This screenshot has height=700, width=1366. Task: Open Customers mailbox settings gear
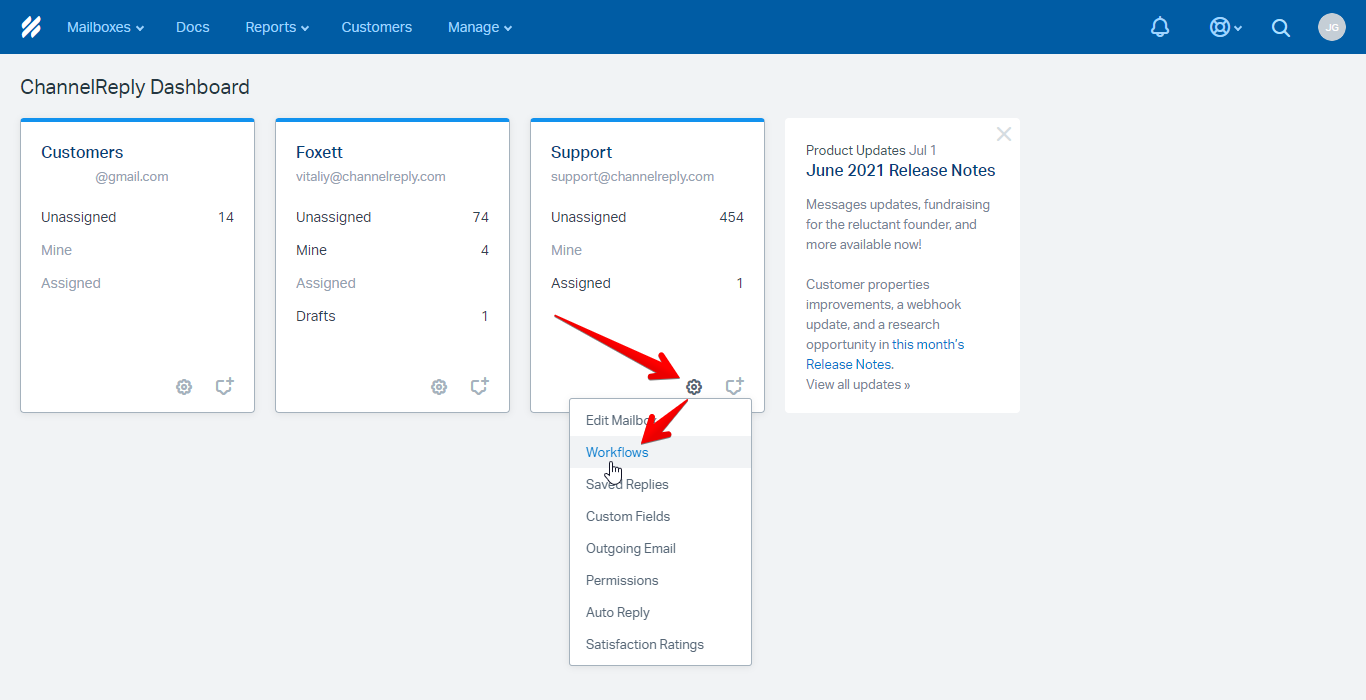click(184, 387)
